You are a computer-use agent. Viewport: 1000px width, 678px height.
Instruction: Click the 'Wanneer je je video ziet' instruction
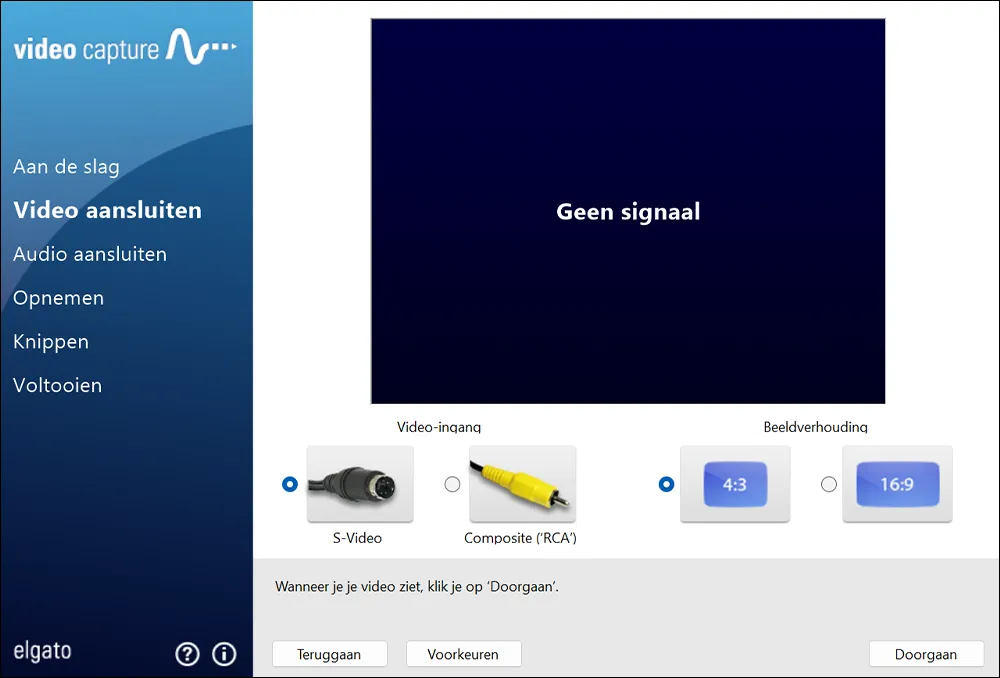(416, 586)
